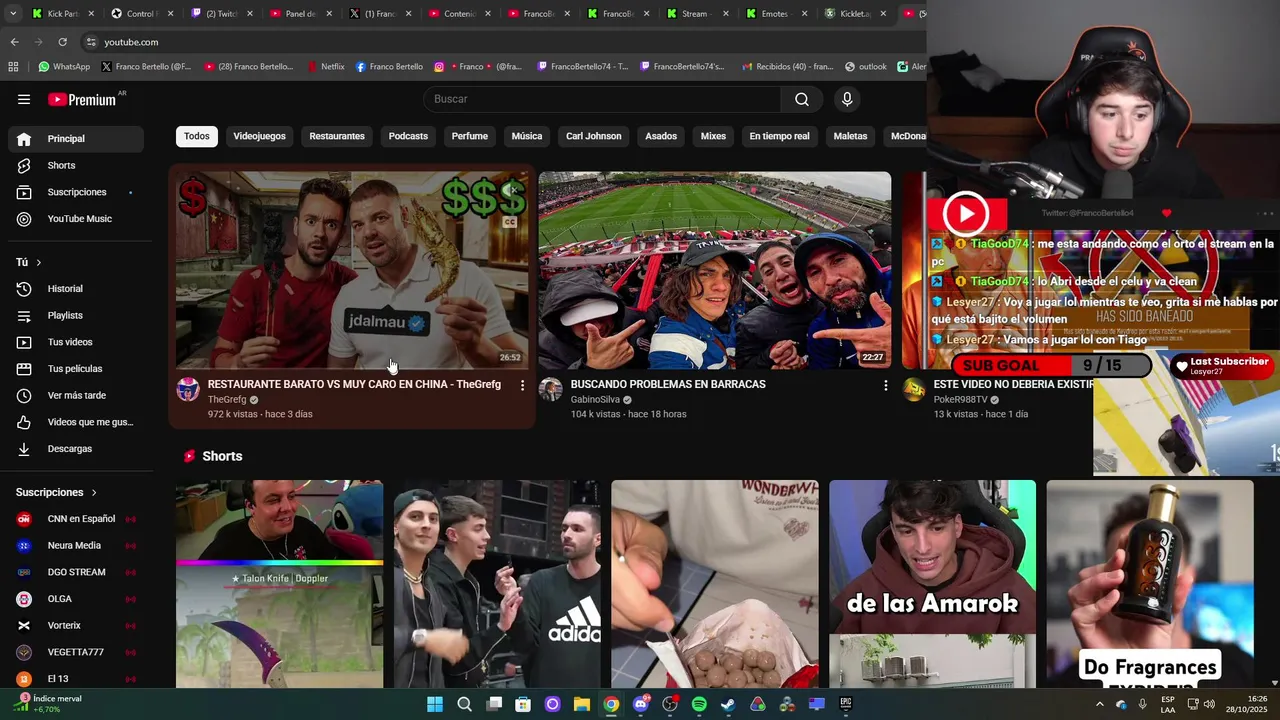This screenshot has height=720, width=1280.
Task: Open Neura Media subscription
Action: pos(76,546)
